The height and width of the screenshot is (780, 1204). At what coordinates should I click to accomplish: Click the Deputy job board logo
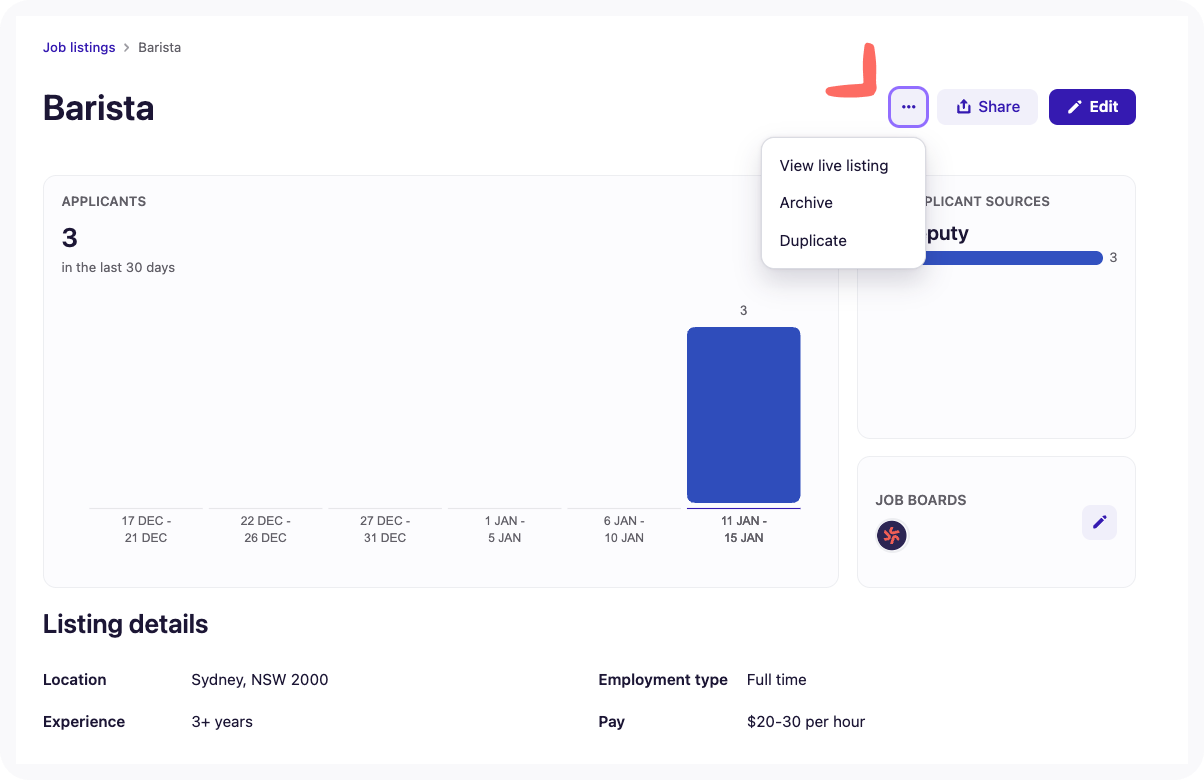pos(891,536)
